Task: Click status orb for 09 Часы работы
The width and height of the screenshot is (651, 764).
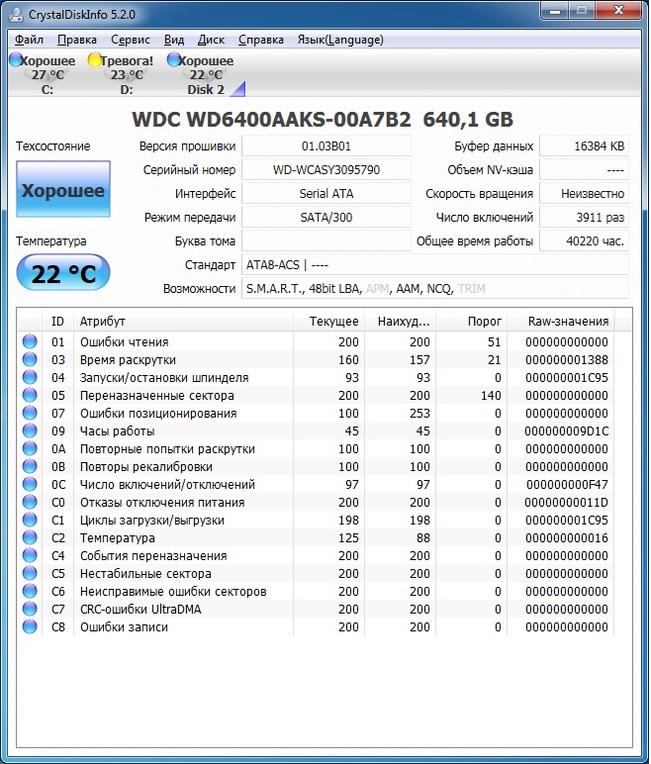Action: click(x=30, y=430)
